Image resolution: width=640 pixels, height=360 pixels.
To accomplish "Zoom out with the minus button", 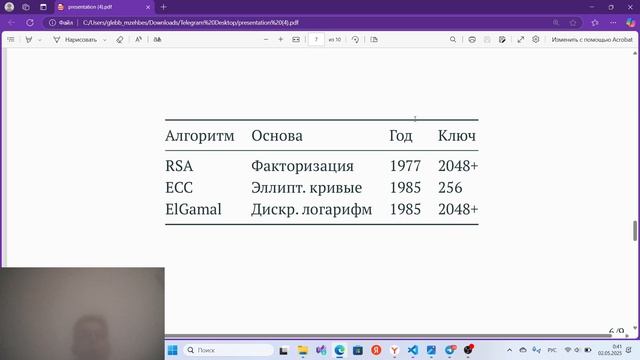I will tap(266, 40).
